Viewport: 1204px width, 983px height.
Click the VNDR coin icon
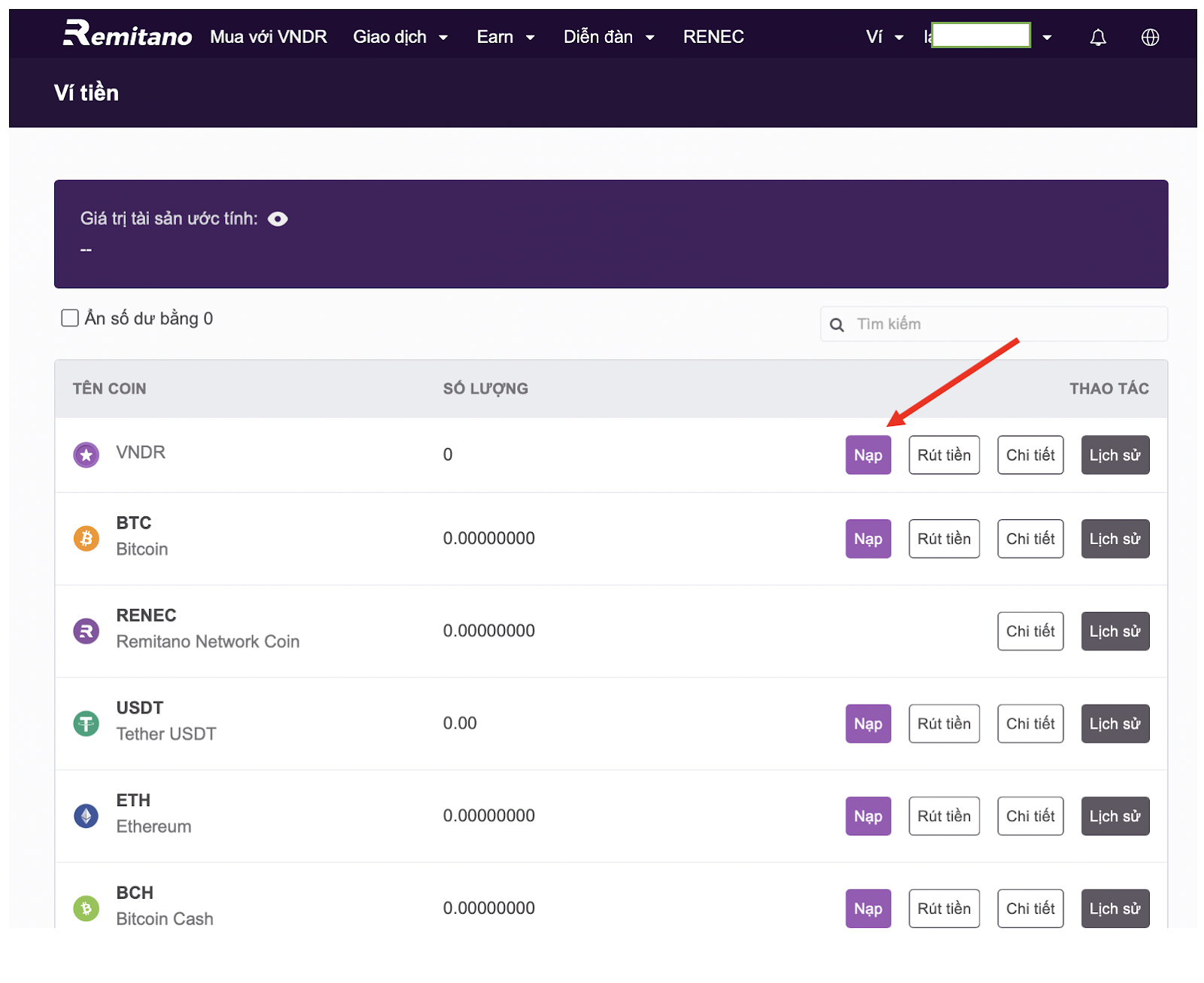coord(87,455)
